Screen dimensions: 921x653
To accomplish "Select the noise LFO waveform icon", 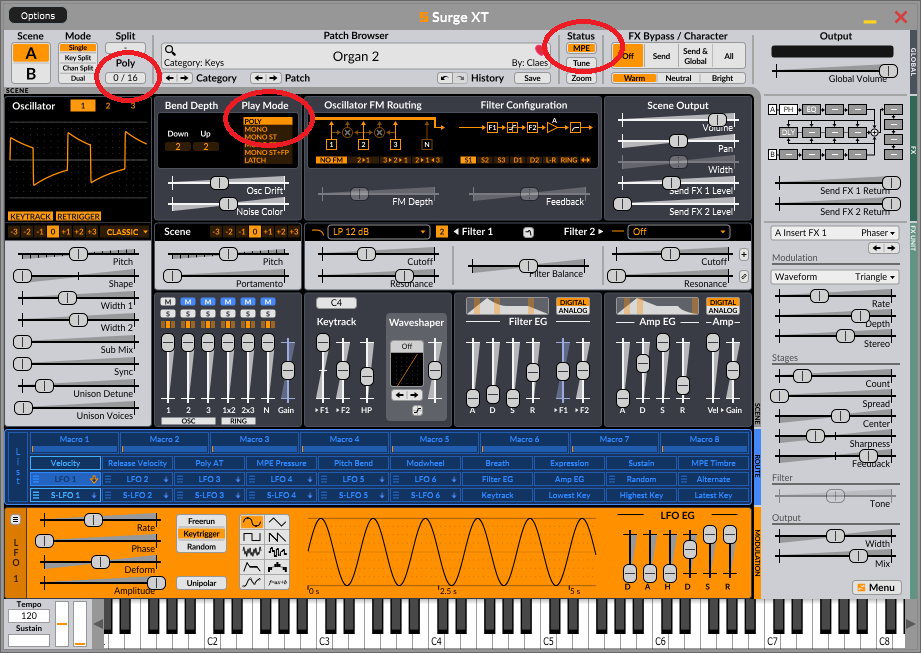I will (252, 552).
